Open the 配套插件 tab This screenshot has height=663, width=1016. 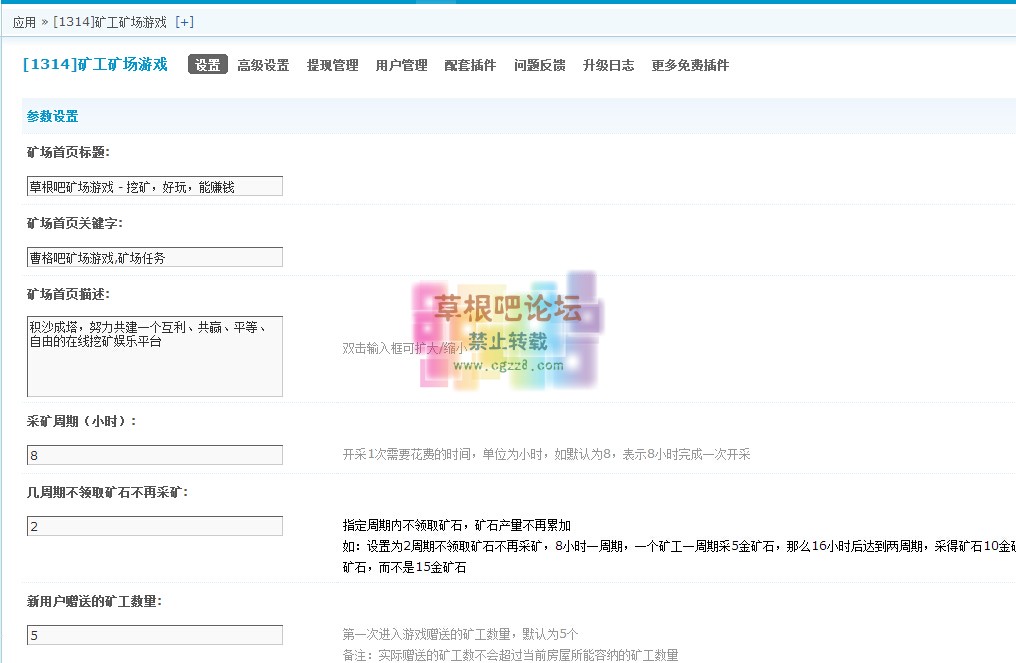point(470,65)
